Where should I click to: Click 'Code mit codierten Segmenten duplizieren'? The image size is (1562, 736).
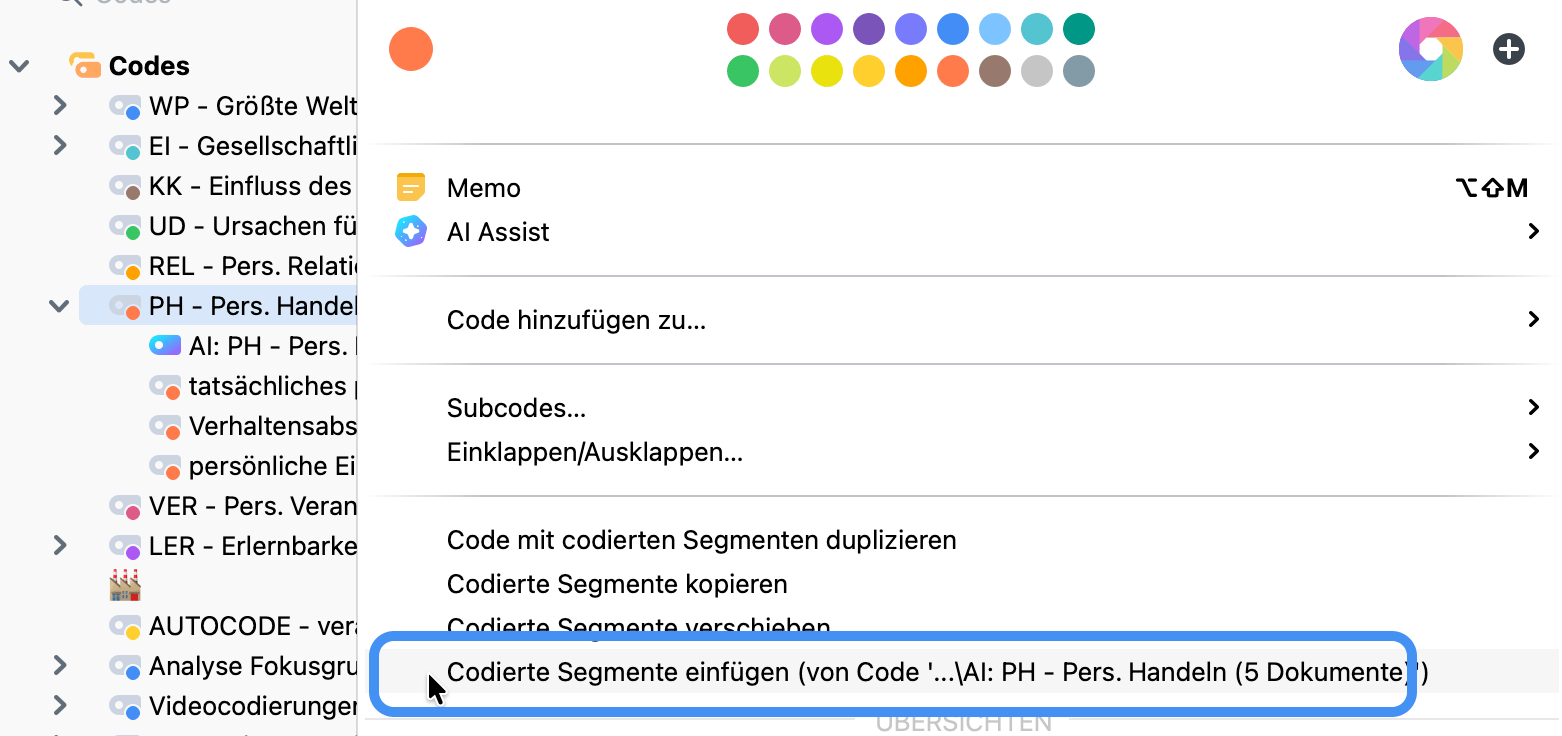pos(700,540)
